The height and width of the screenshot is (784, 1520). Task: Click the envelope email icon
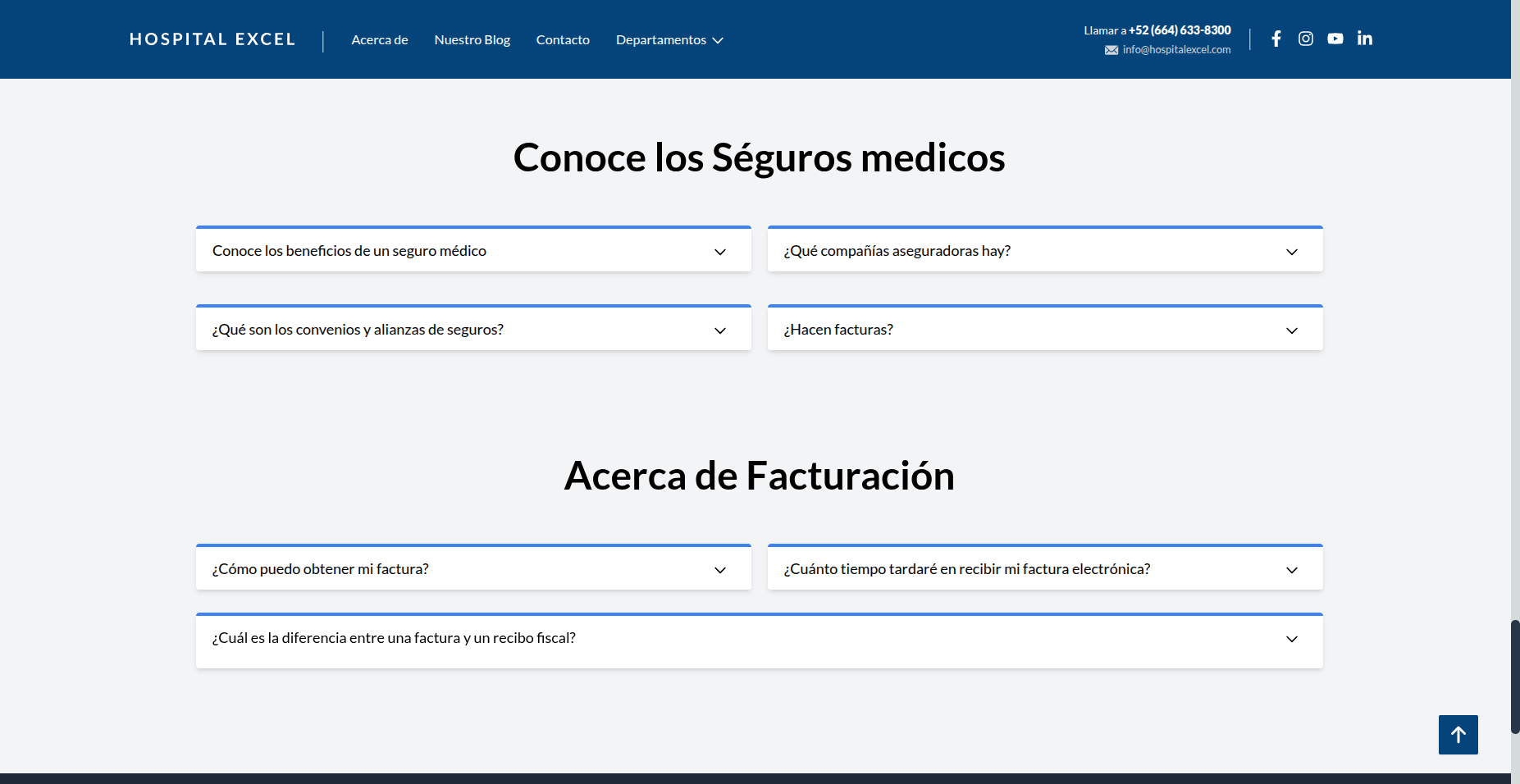click(x=1111, y=50)
